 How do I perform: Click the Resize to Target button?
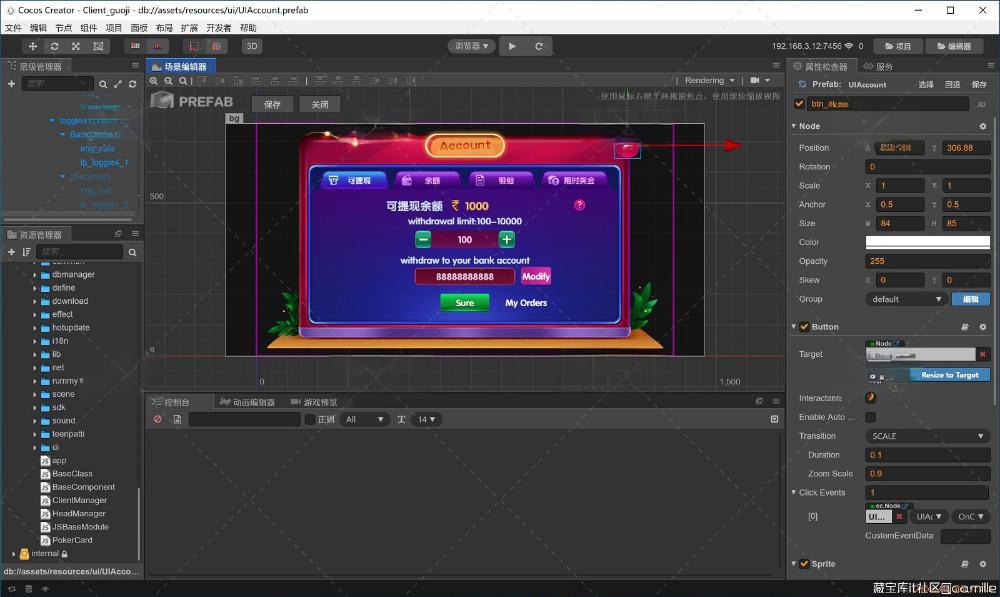click(x=949, y=375)
